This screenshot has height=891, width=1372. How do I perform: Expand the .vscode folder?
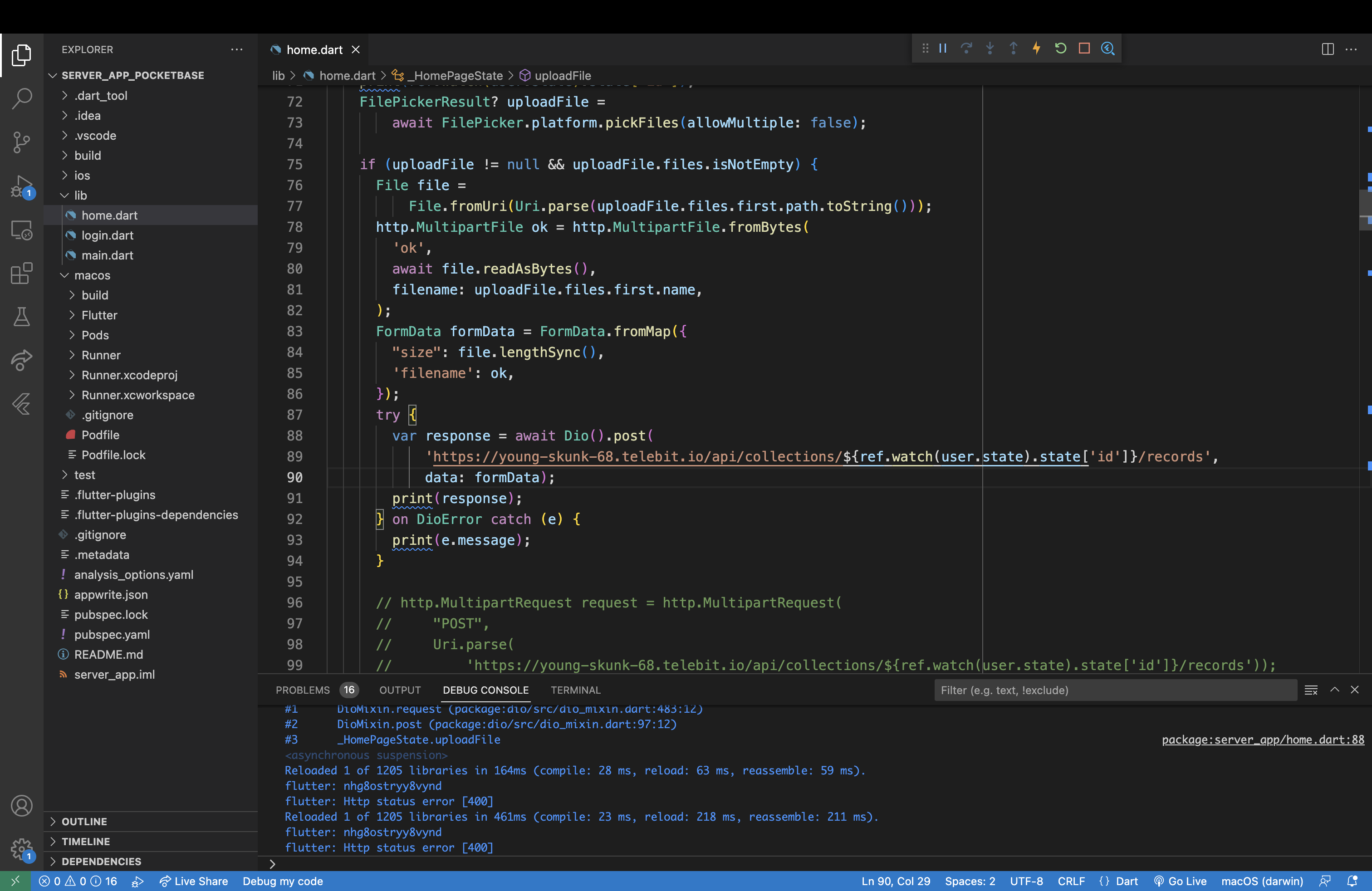coord(150,136)
